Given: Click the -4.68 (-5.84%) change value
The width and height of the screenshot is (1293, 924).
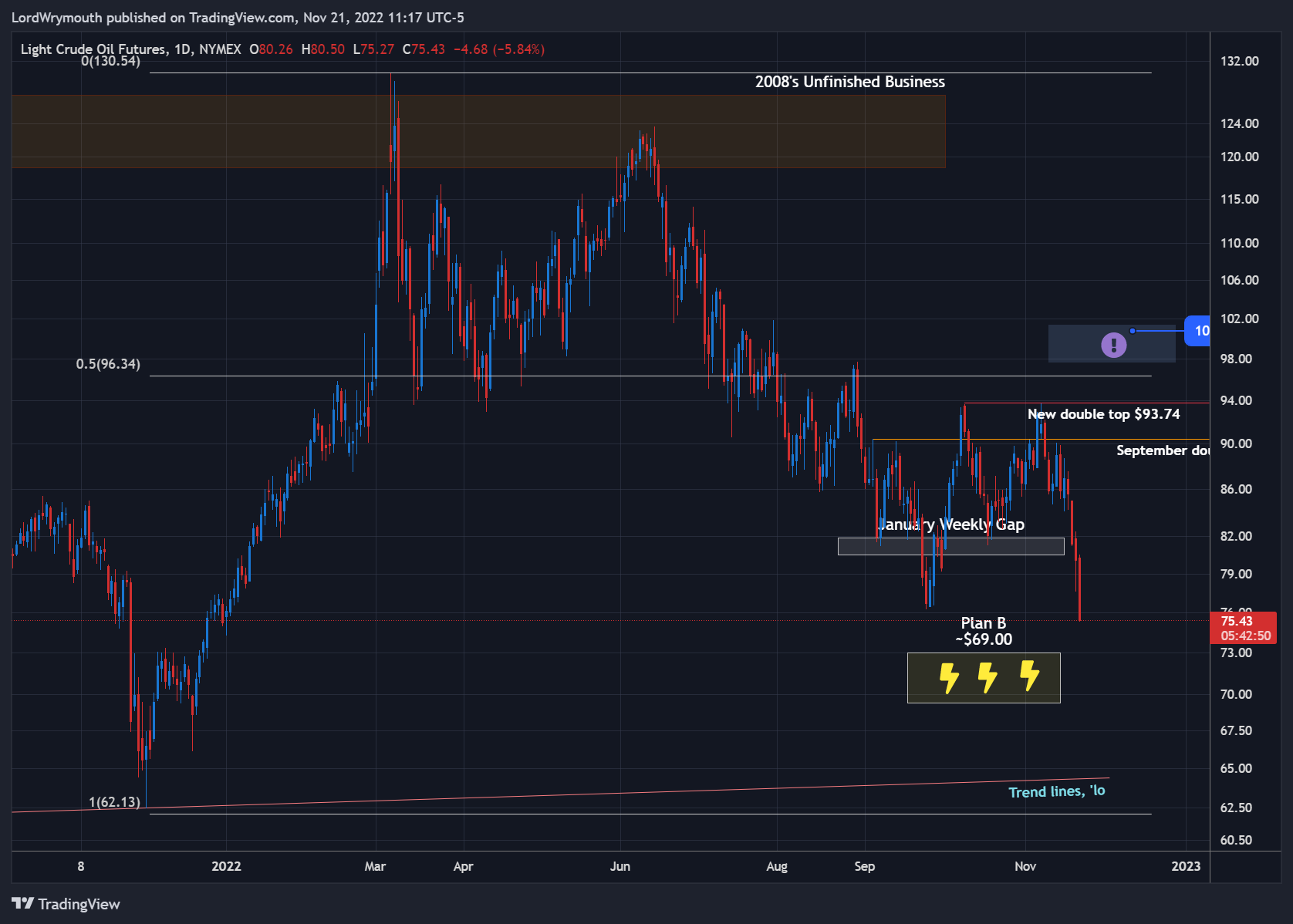Looking at the screenshot, I should [499, 49].
